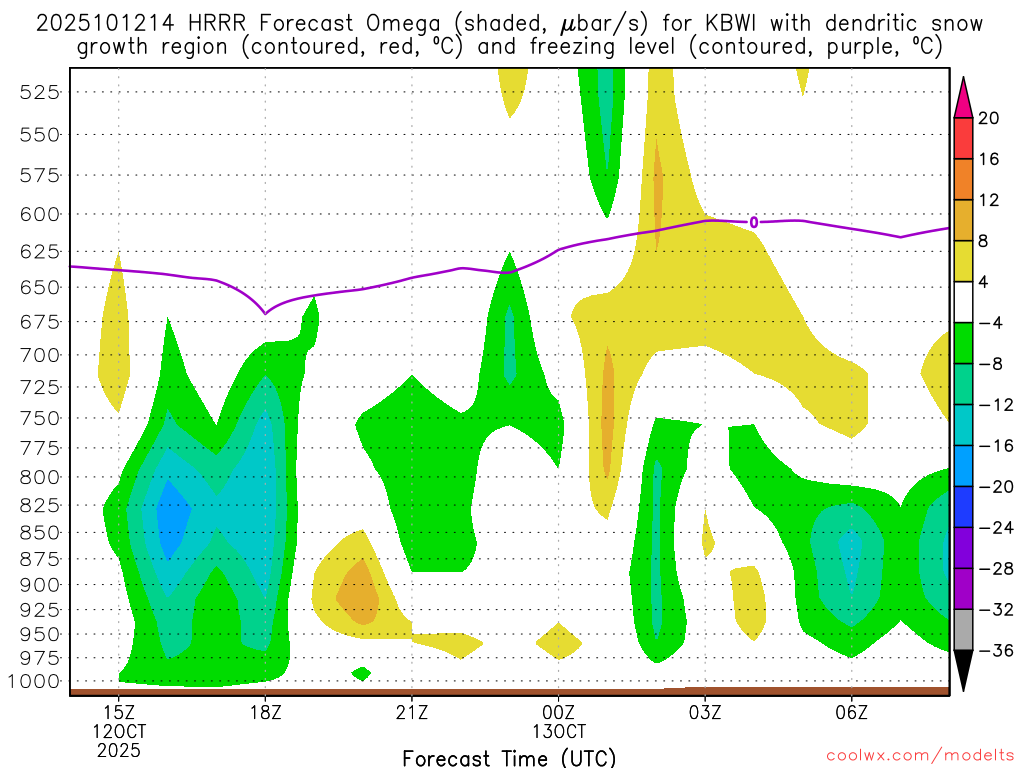This screenshot has width=1024, height=768.
Task: Click the 15Z time axis label
Action: coord(119,712)
